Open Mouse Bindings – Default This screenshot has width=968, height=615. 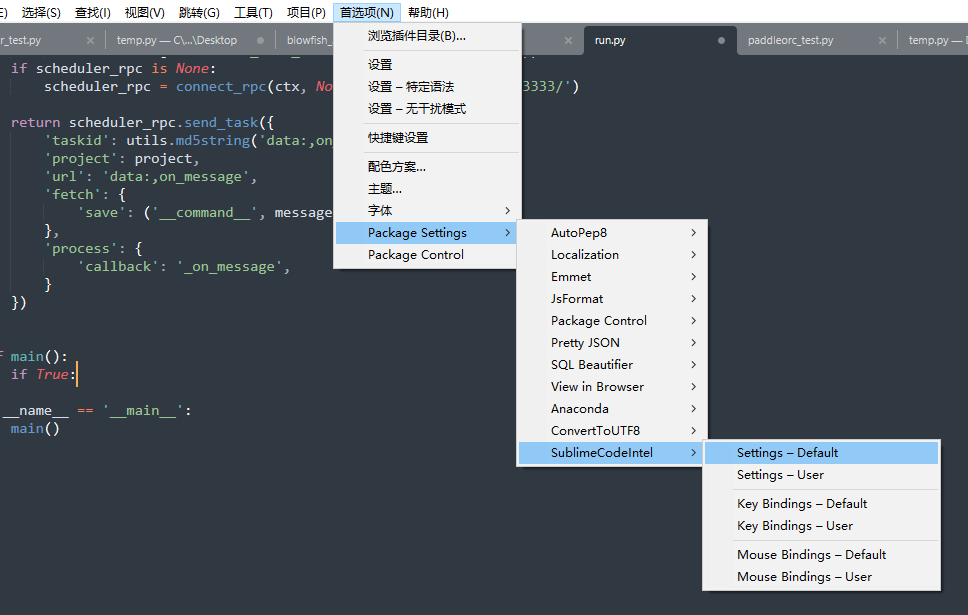click(822, 554)
